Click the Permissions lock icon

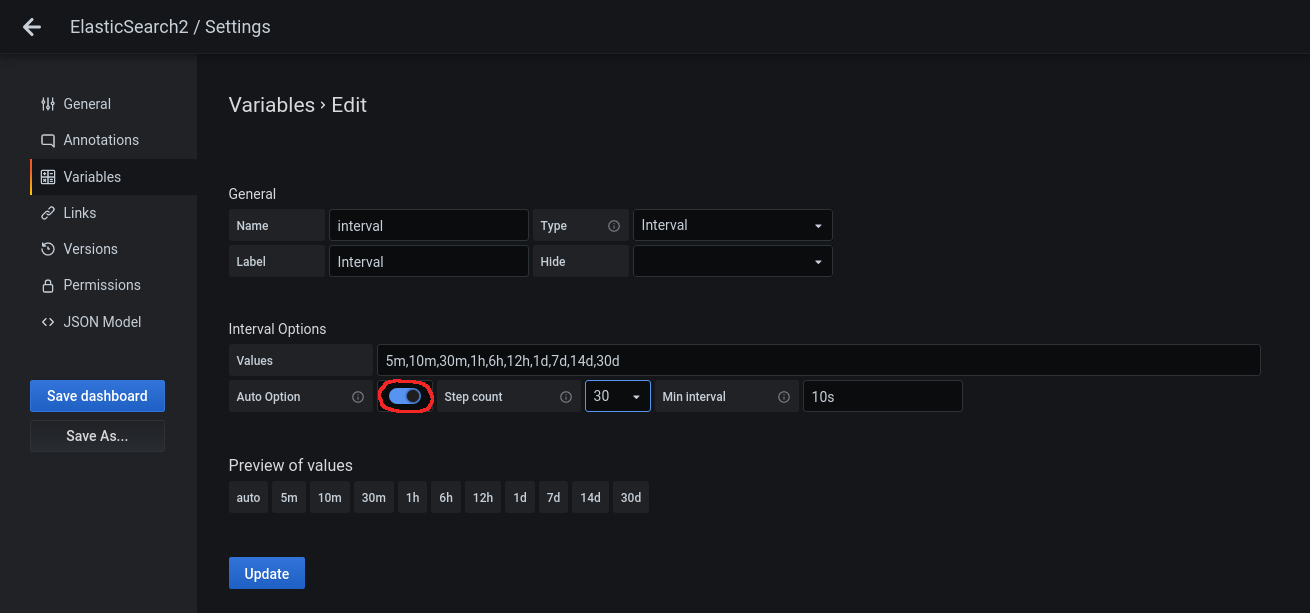pyautogui.click(x=47, y=286)
